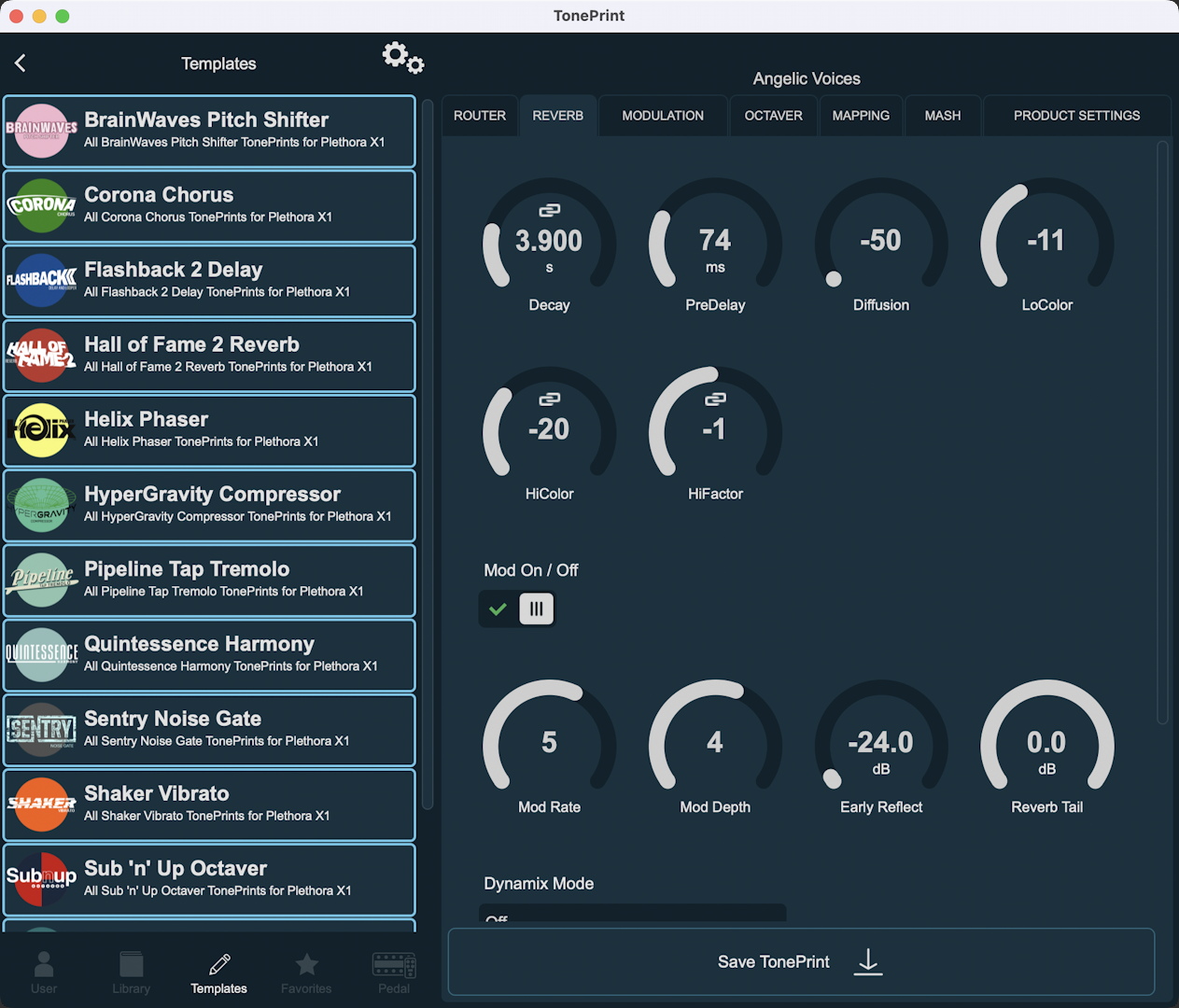Click the link icon on HiFactor knob
This screenshot has width=1179, height=1008.
pyautogui.click(x=715, y=399)
